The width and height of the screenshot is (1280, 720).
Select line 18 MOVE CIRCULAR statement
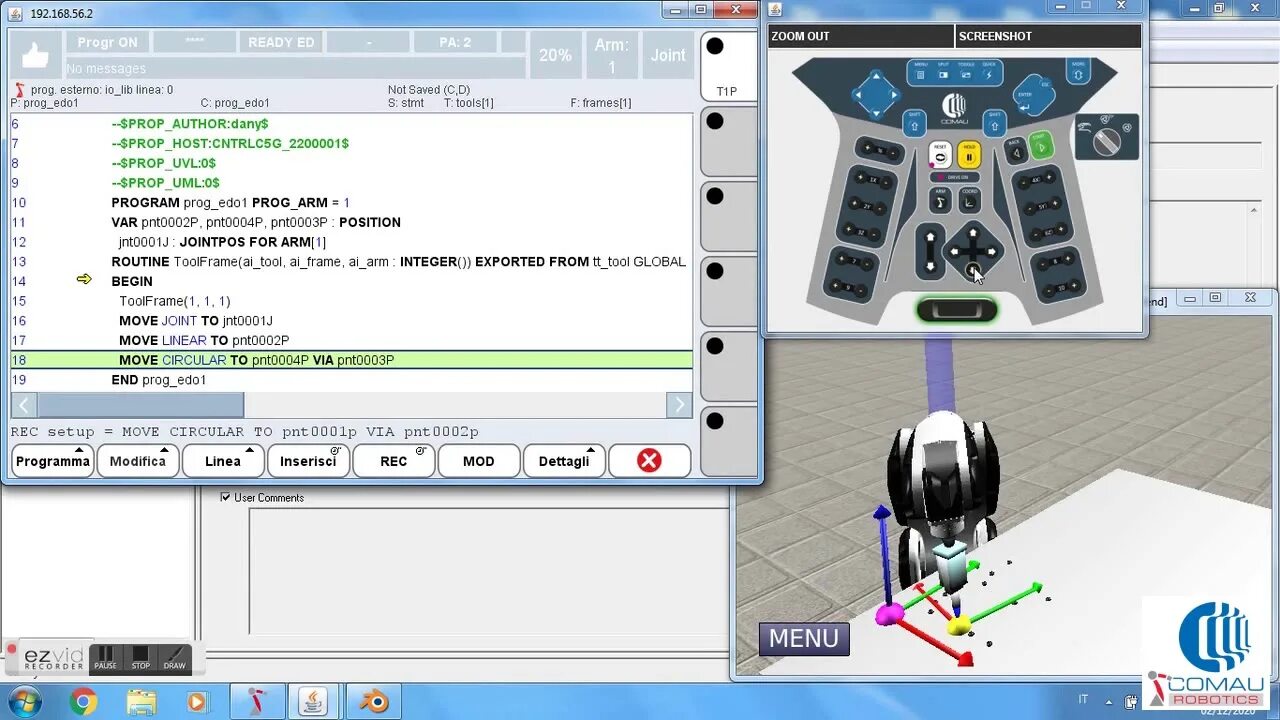click(351, 360)
